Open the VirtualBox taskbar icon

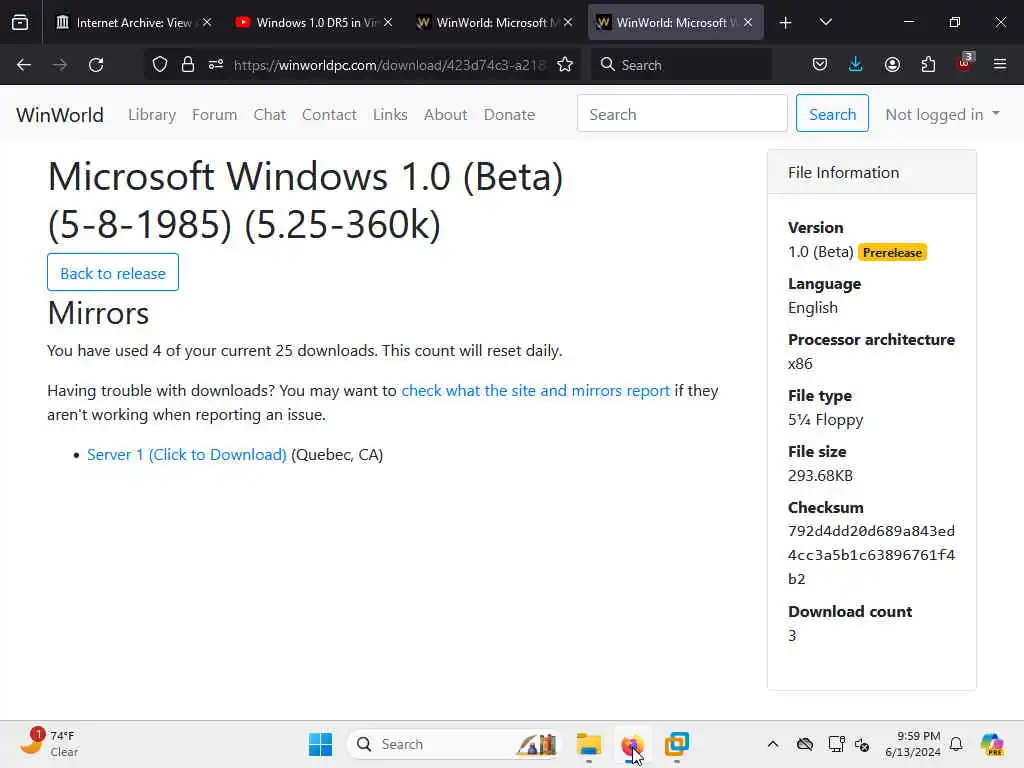(677, 744)
